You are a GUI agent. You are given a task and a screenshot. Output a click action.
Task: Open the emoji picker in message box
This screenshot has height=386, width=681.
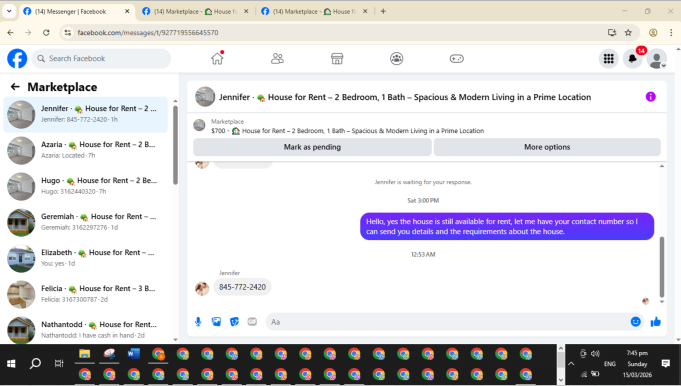[x=635, y=322]
